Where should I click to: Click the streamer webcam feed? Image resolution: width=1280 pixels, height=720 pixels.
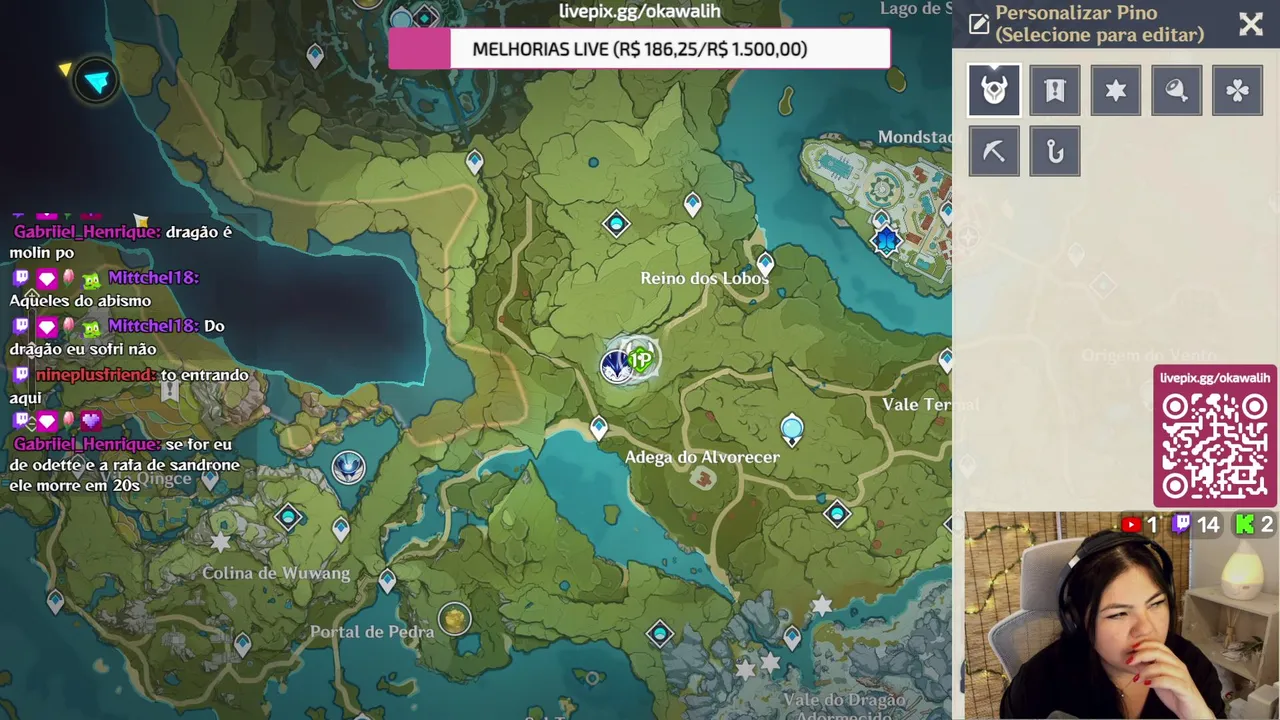tap(1120, 616)
